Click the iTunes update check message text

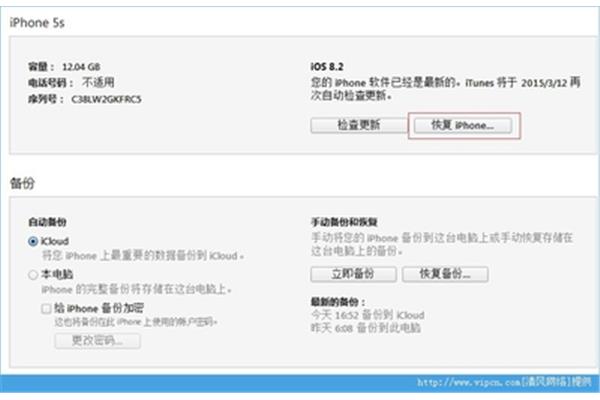[445, 89]
